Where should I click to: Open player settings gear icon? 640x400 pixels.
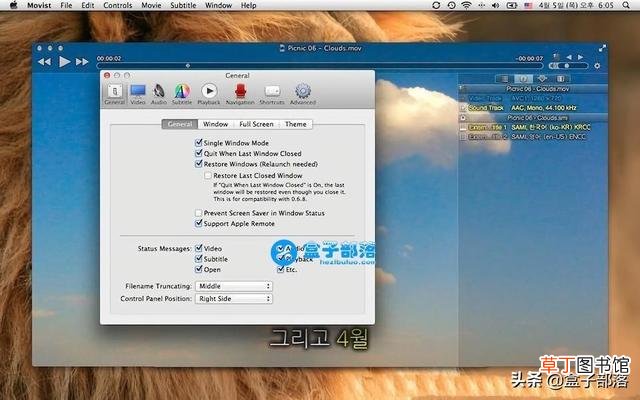(597, 66)
